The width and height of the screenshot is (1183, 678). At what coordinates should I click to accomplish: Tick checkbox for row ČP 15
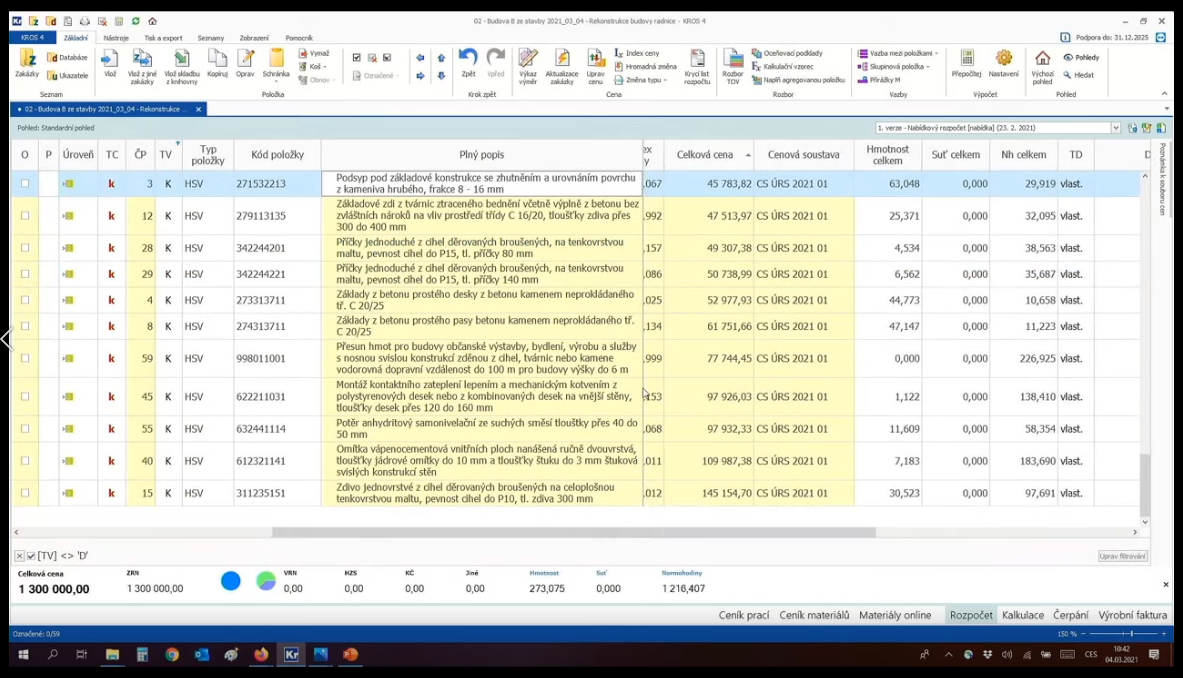25,492
